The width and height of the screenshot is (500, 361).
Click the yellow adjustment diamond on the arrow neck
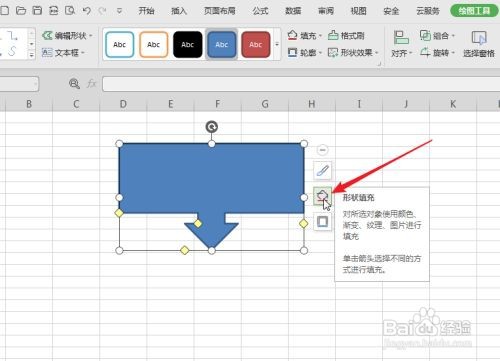click(198, 223)
